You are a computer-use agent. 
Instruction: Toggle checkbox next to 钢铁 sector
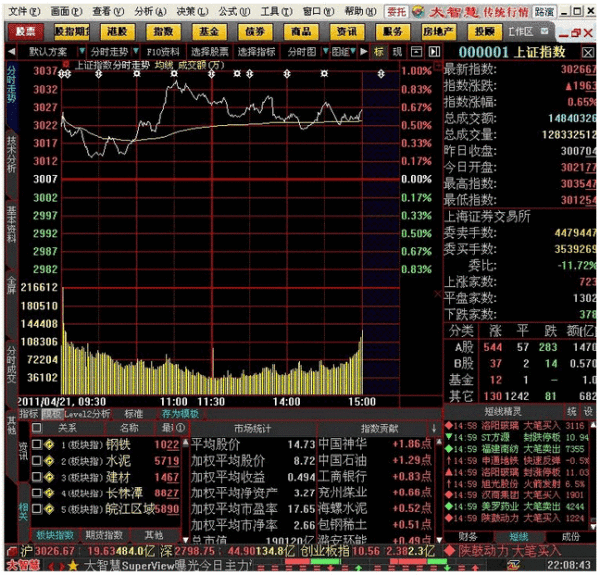coord(36,444)
